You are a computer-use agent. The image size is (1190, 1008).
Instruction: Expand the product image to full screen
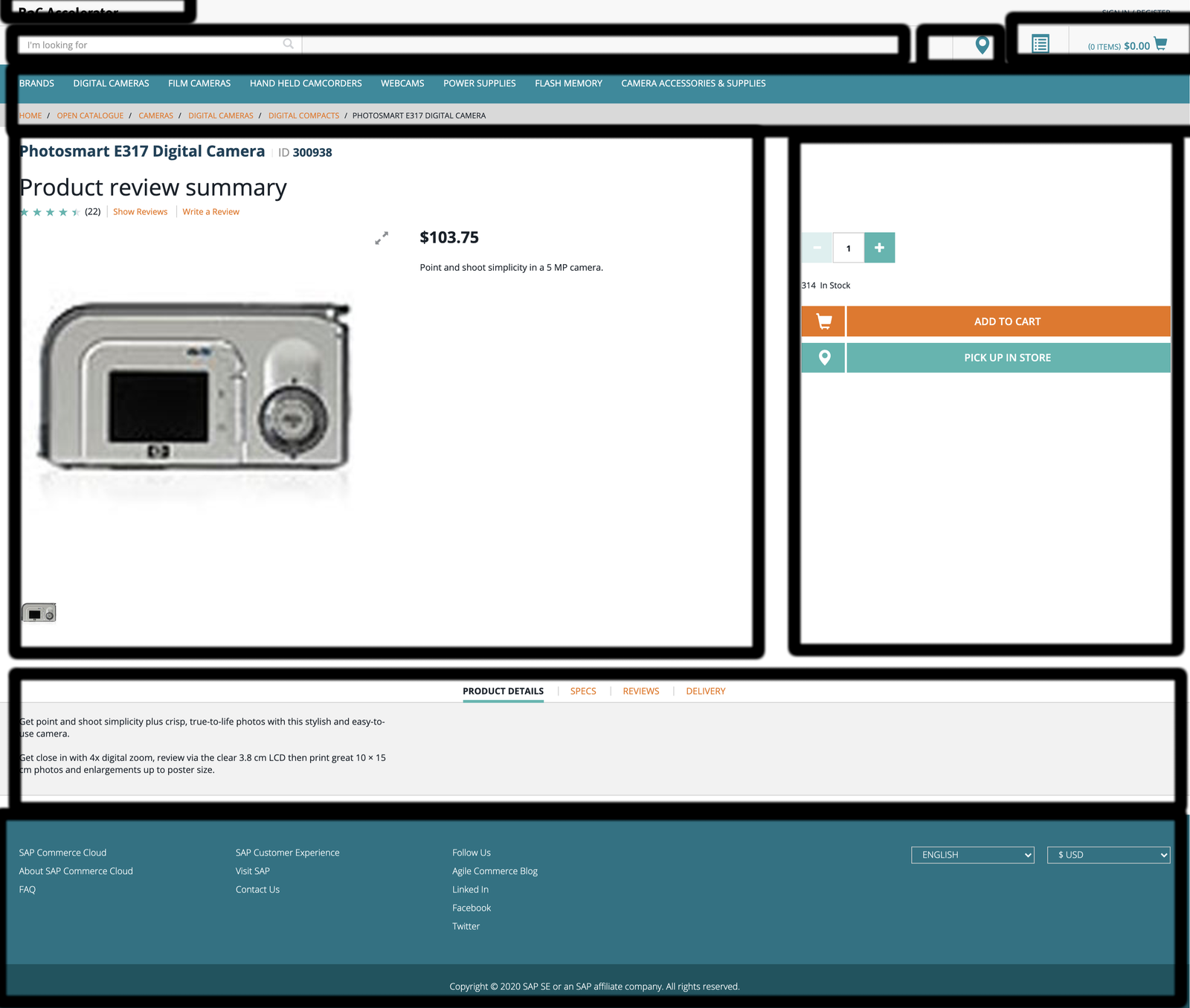coord(382,238)
